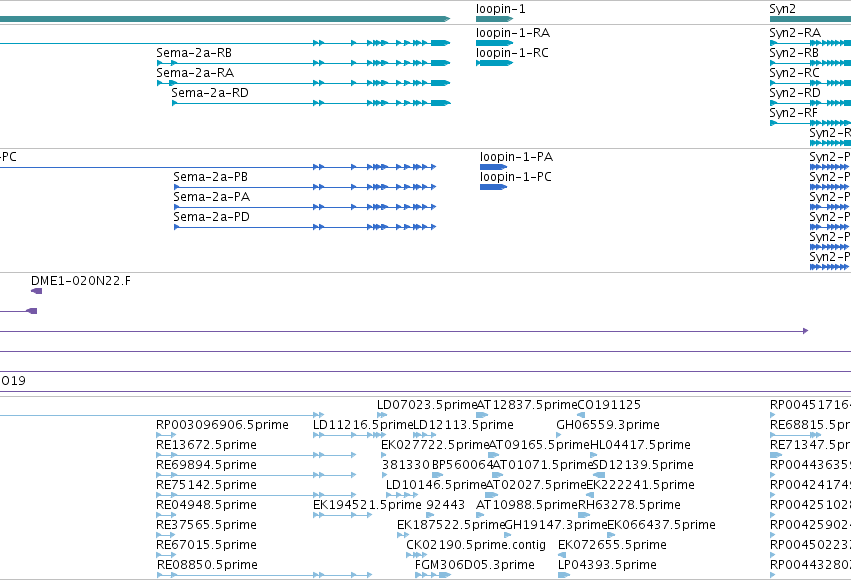
Task: Click EST EK187522.5prime
Action: 451,526
